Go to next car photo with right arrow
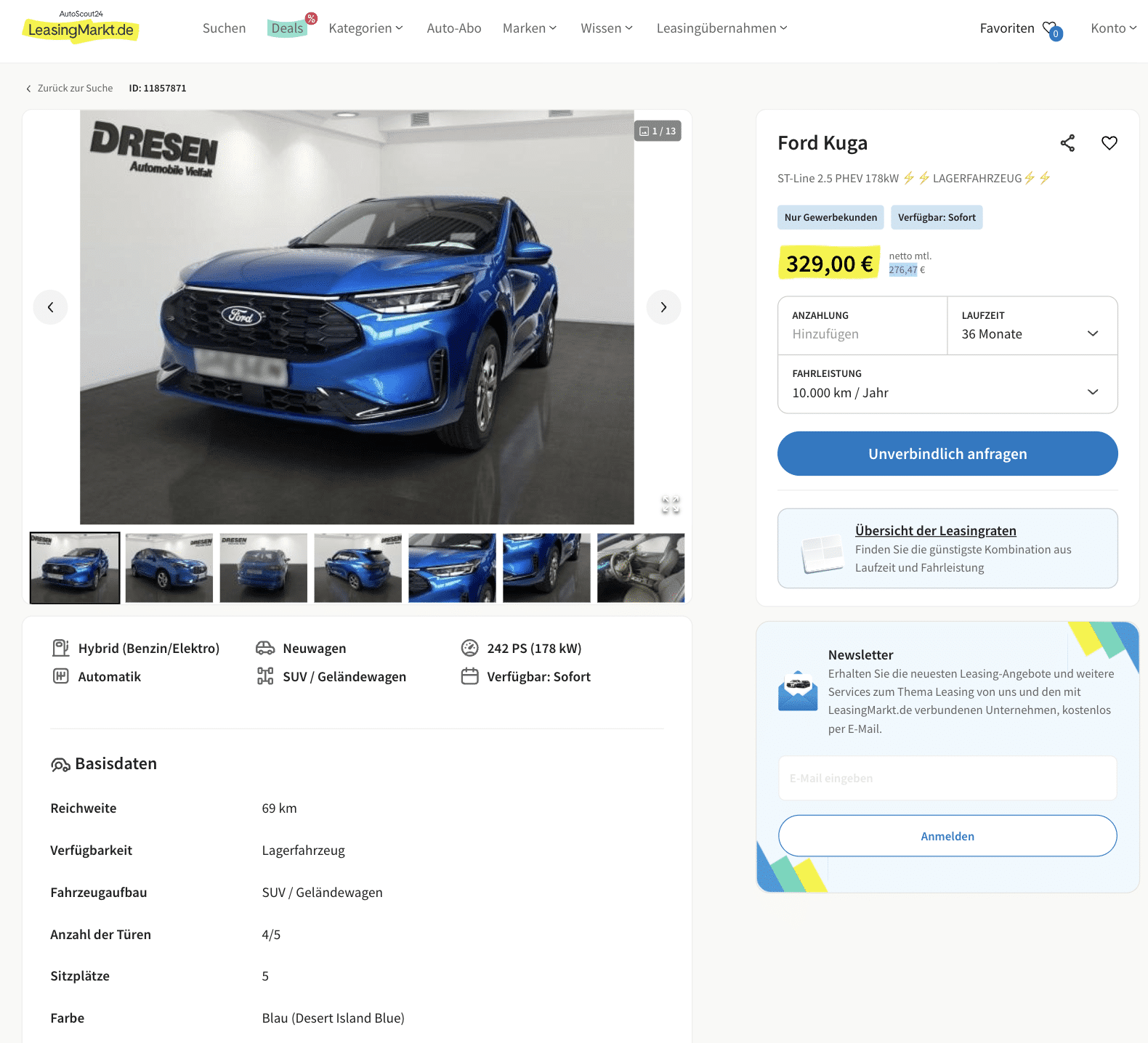This screenshot has height=1043, width=1148. point(663,307)
